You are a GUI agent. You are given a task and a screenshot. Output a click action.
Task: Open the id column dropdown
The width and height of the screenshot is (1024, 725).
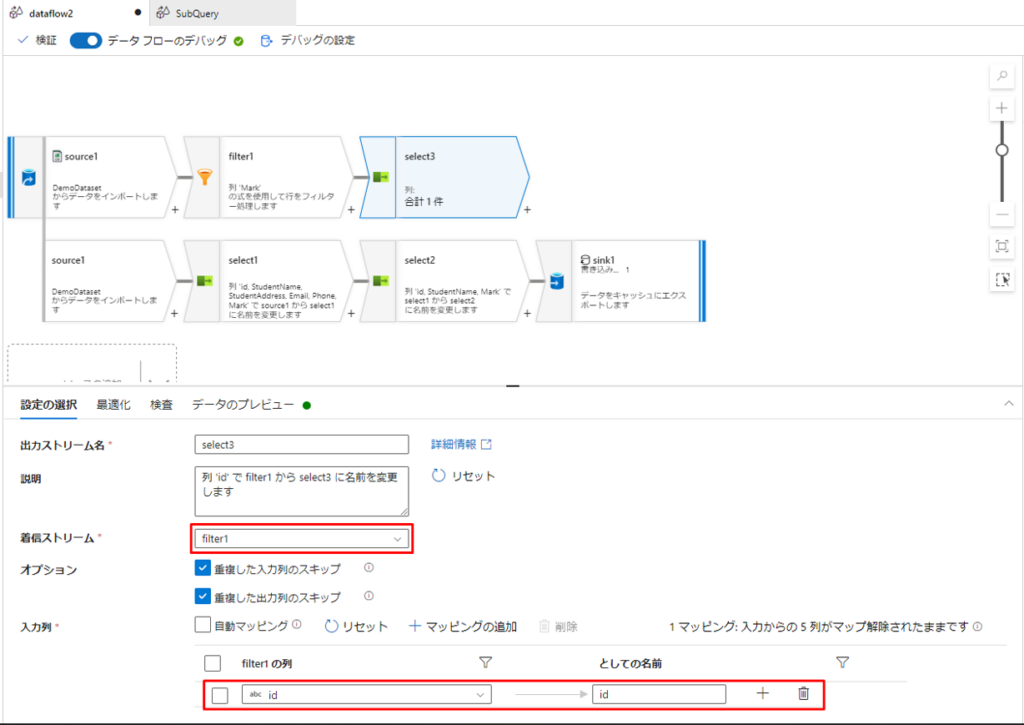point(366,694)
